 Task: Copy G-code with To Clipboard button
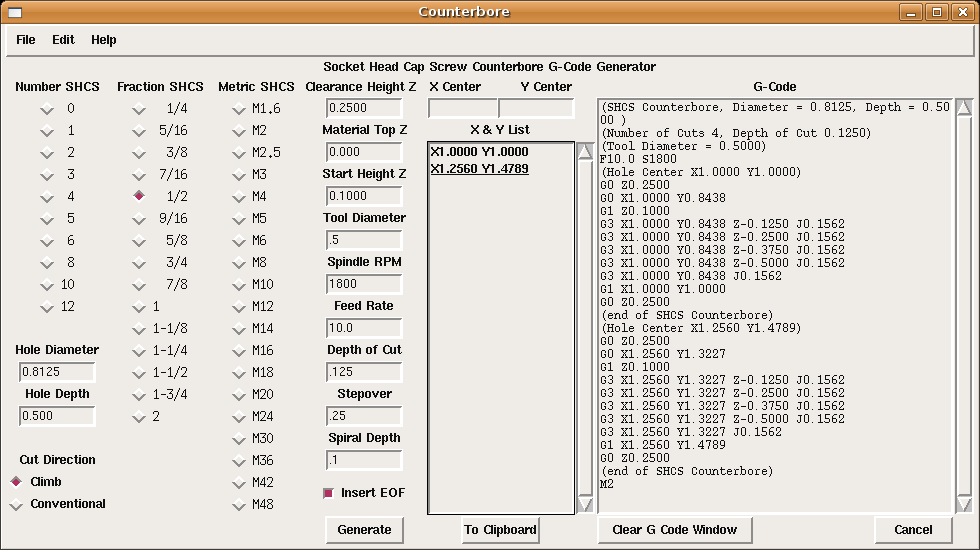click(x=500, y=530)
